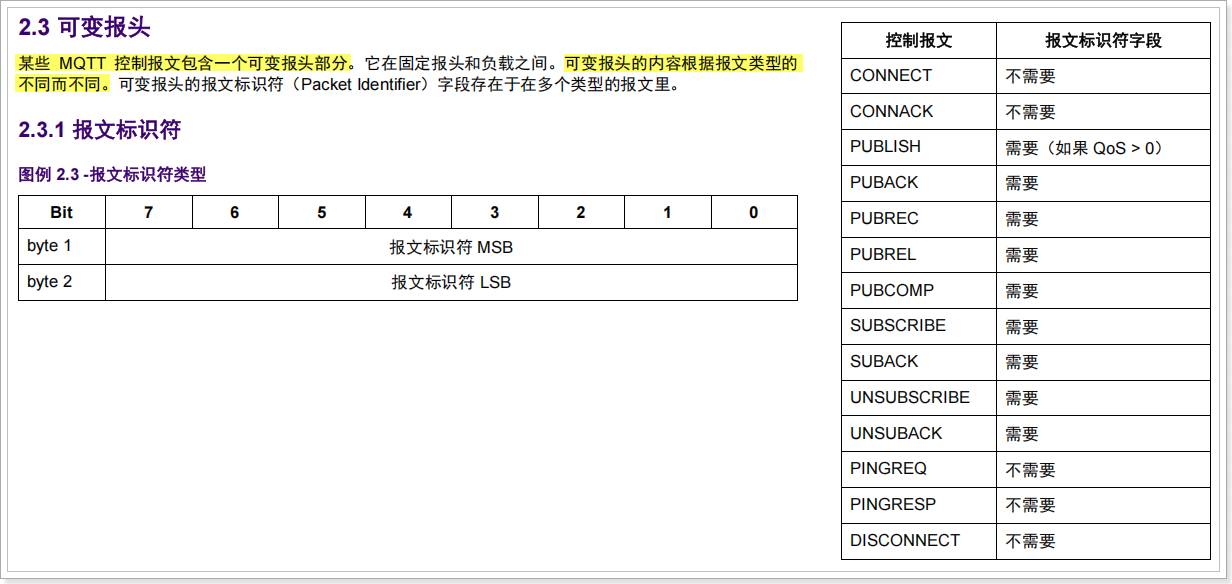Click the PUBREC cell
The height and width of the screenshot is (584, 1232).
point(919,219)
